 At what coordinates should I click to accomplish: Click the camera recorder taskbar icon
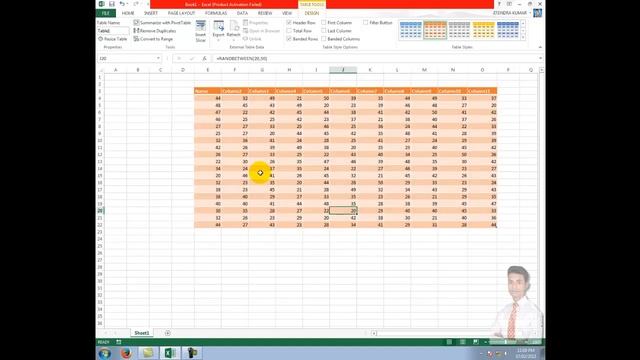click(192, 353)
